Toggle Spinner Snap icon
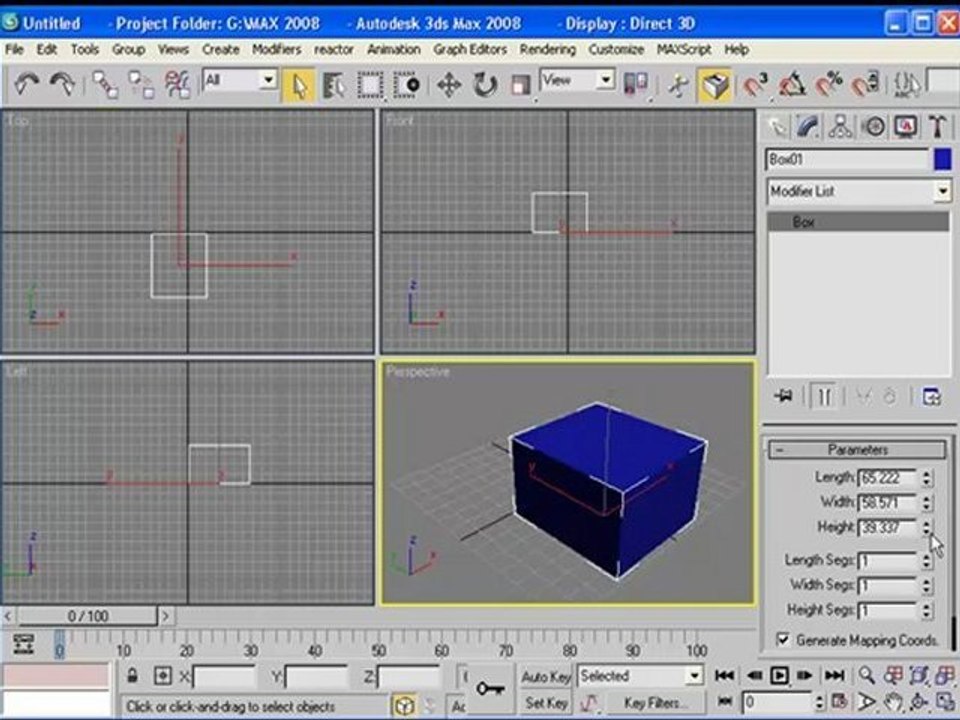This screenshot has width=960, height=720. 865,84
